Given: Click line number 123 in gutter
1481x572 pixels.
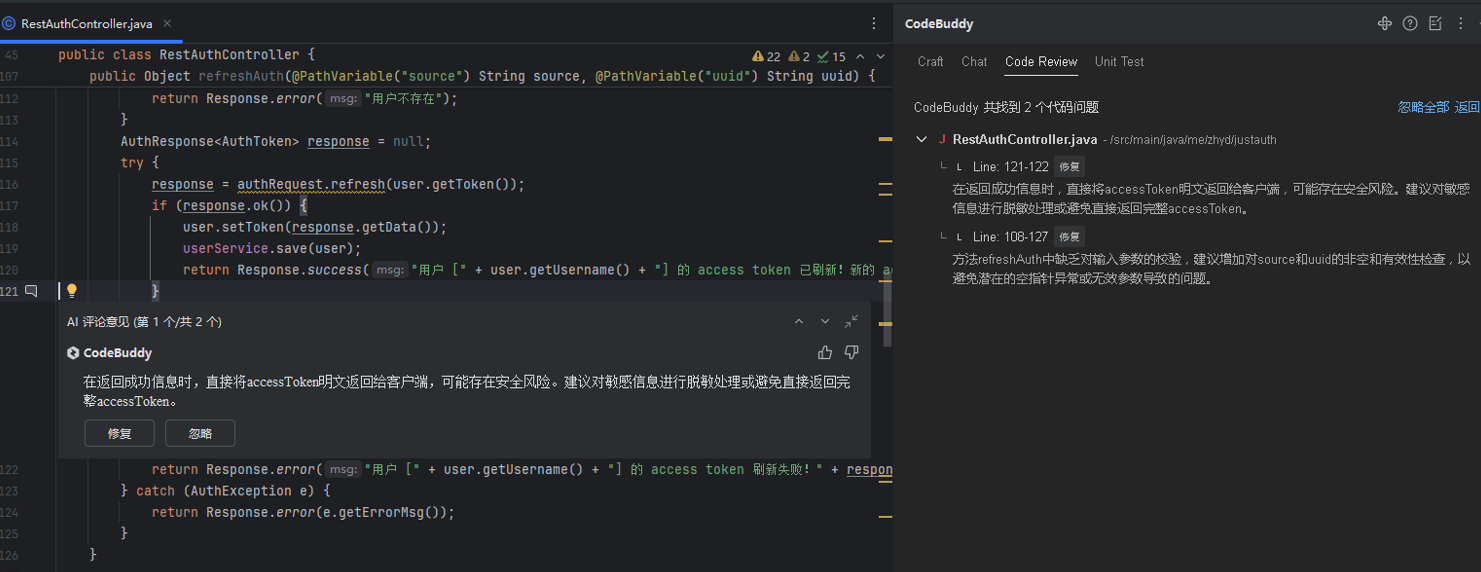Looking at the screenshot, I should pyautogui.click(x=10, y=491).
